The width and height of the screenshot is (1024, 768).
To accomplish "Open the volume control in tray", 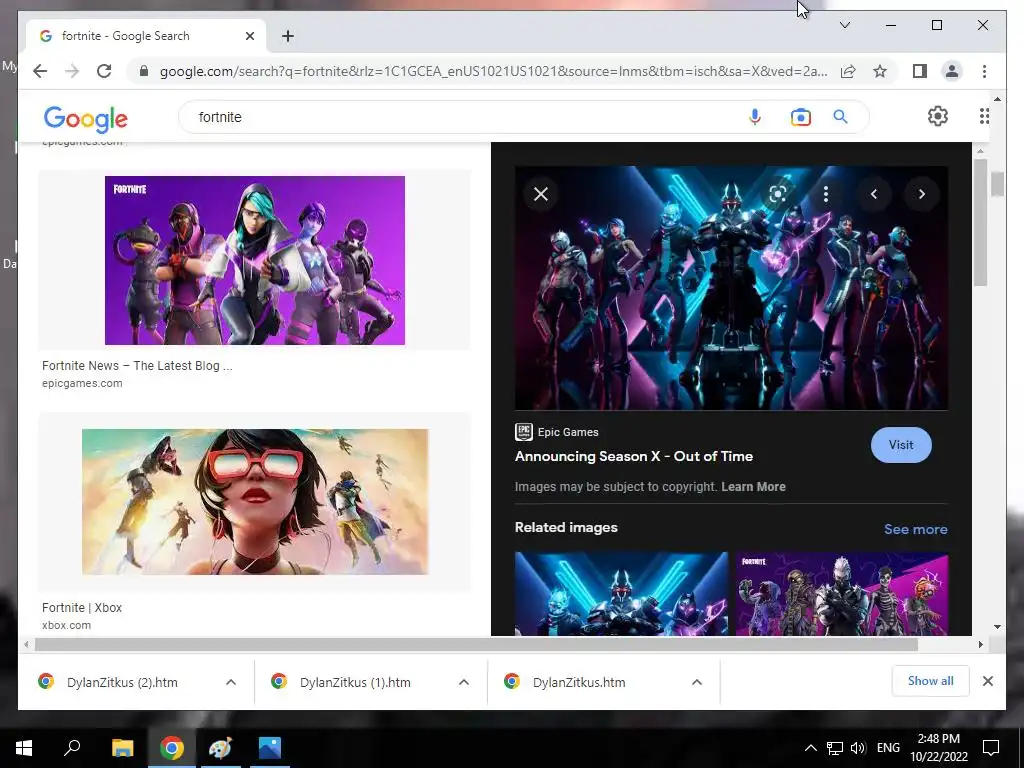I will [858, 748].
